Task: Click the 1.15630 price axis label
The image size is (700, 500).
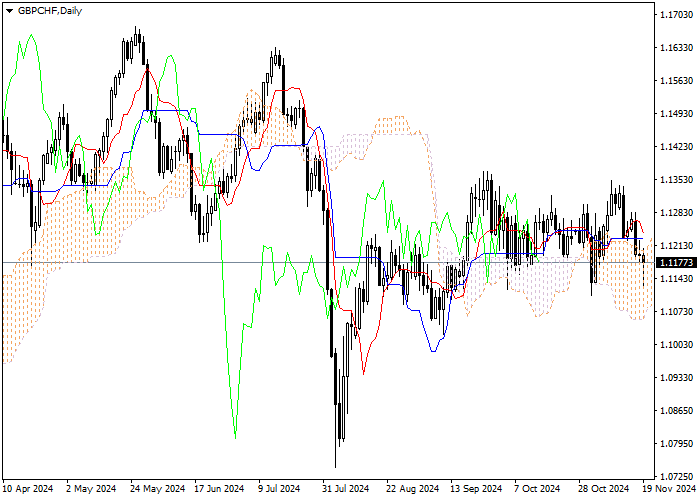Action: click(676, 81)
